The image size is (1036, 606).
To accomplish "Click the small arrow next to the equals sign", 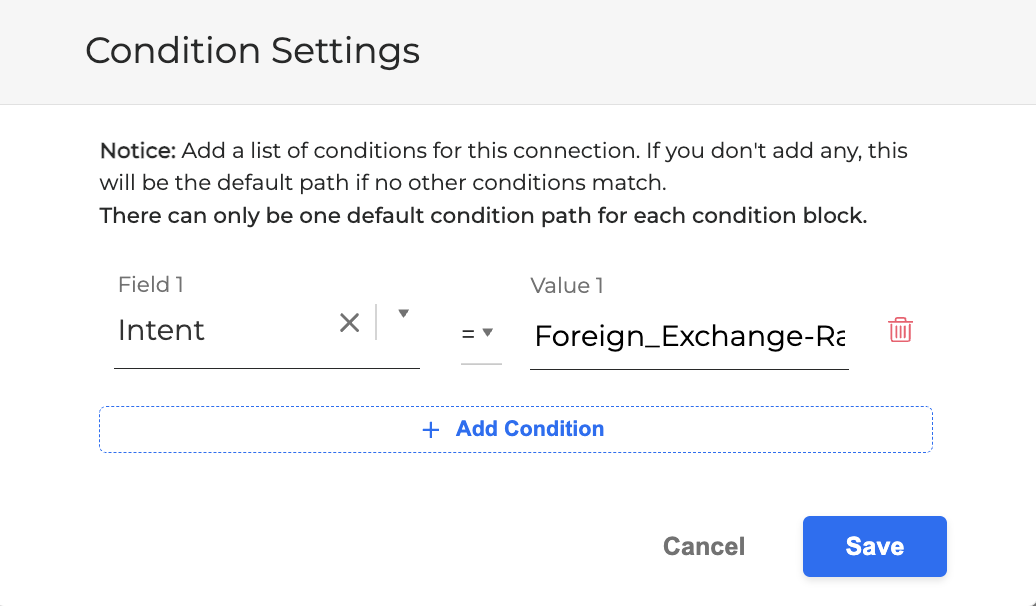I will pos(489,333).
